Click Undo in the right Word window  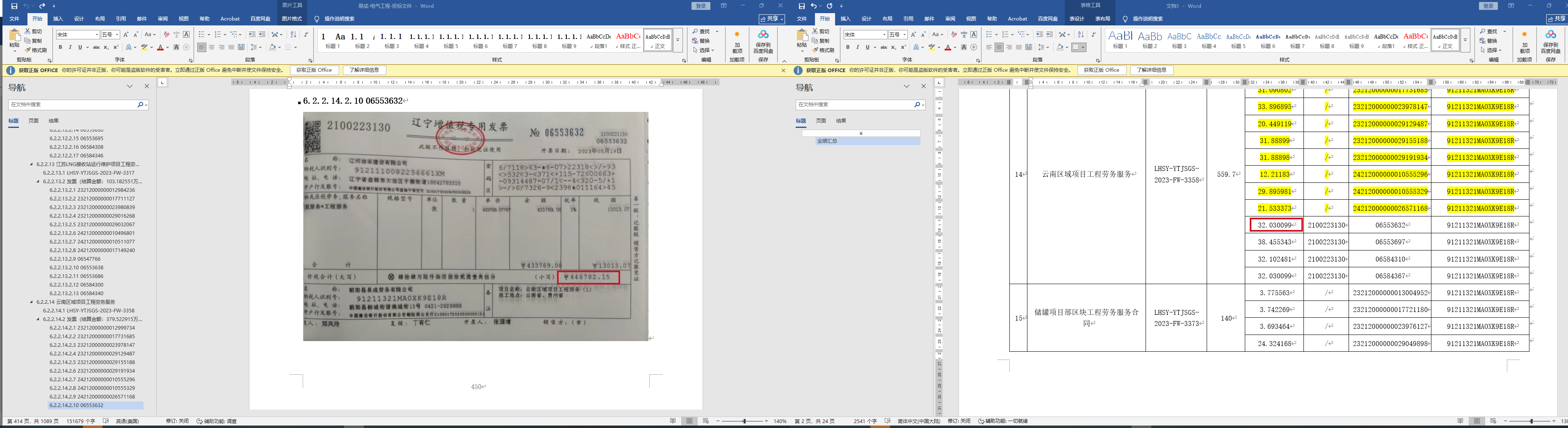814,6
